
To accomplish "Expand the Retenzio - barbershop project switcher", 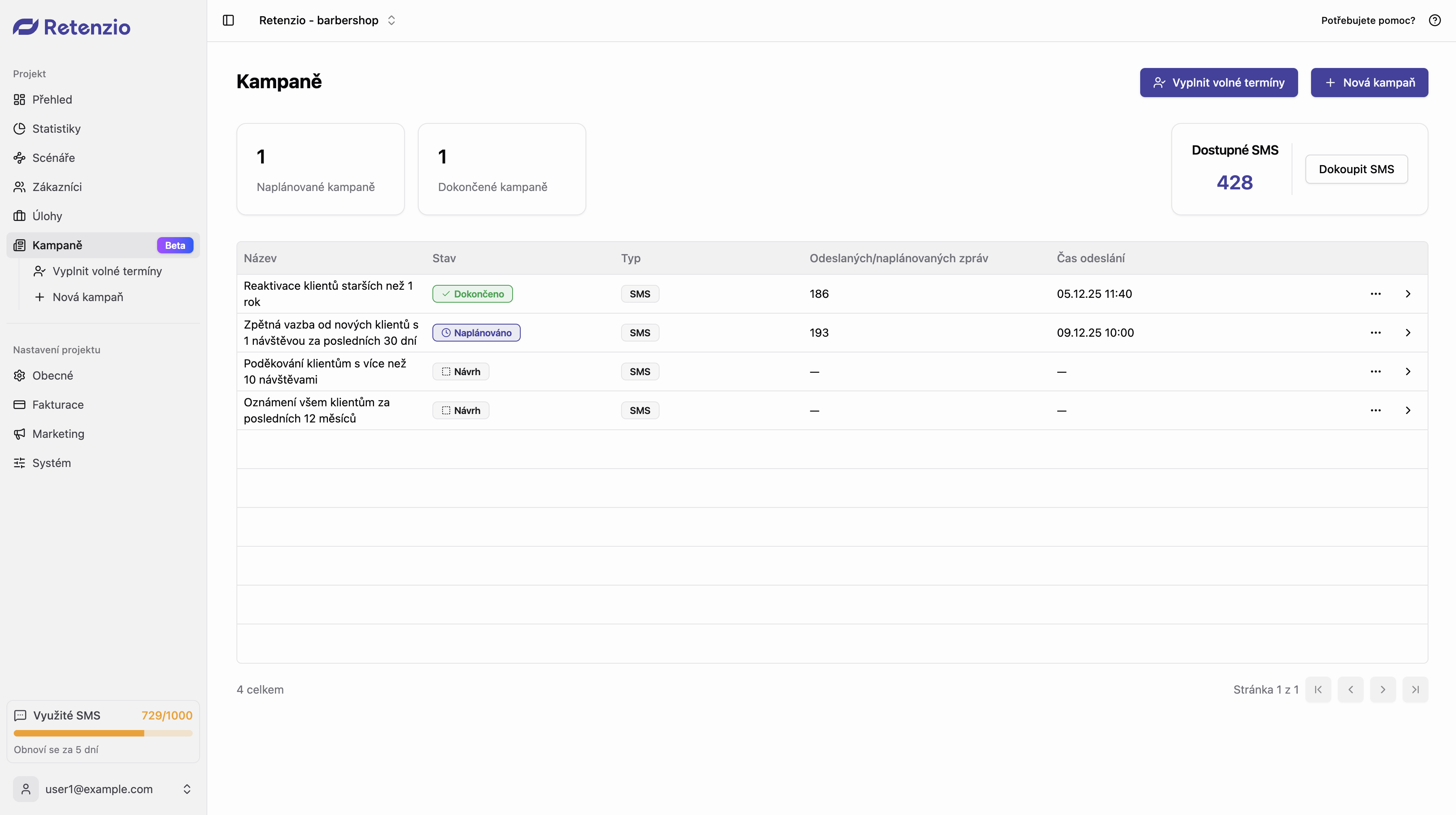I will [391, 20].
